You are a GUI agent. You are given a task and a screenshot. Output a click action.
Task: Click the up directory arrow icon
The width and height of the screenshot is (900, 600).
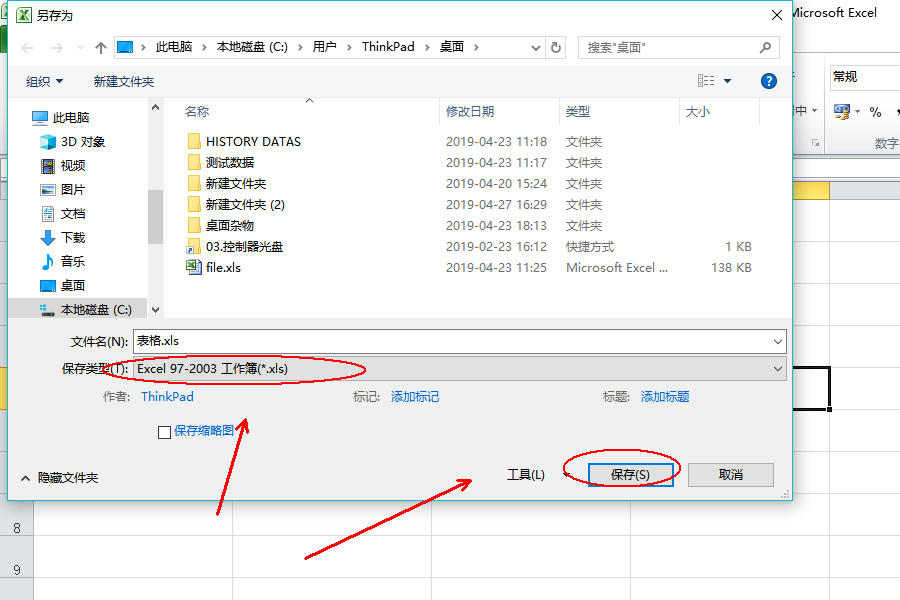[x=101, y=47]
